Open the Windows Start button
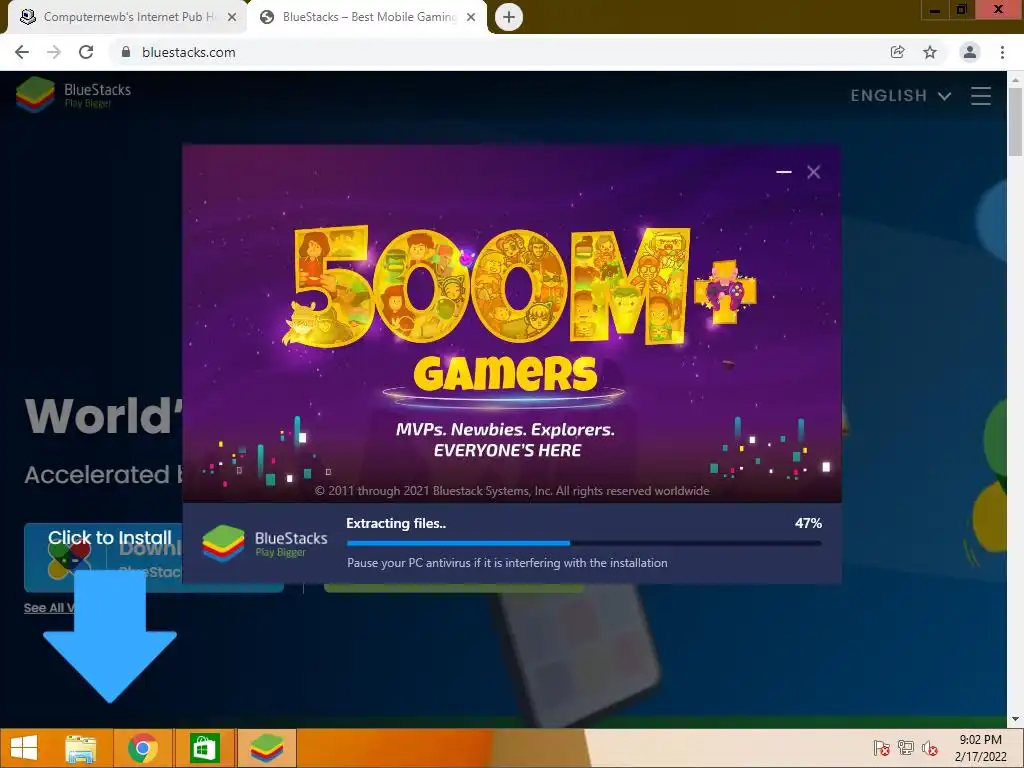 [24, 748]
